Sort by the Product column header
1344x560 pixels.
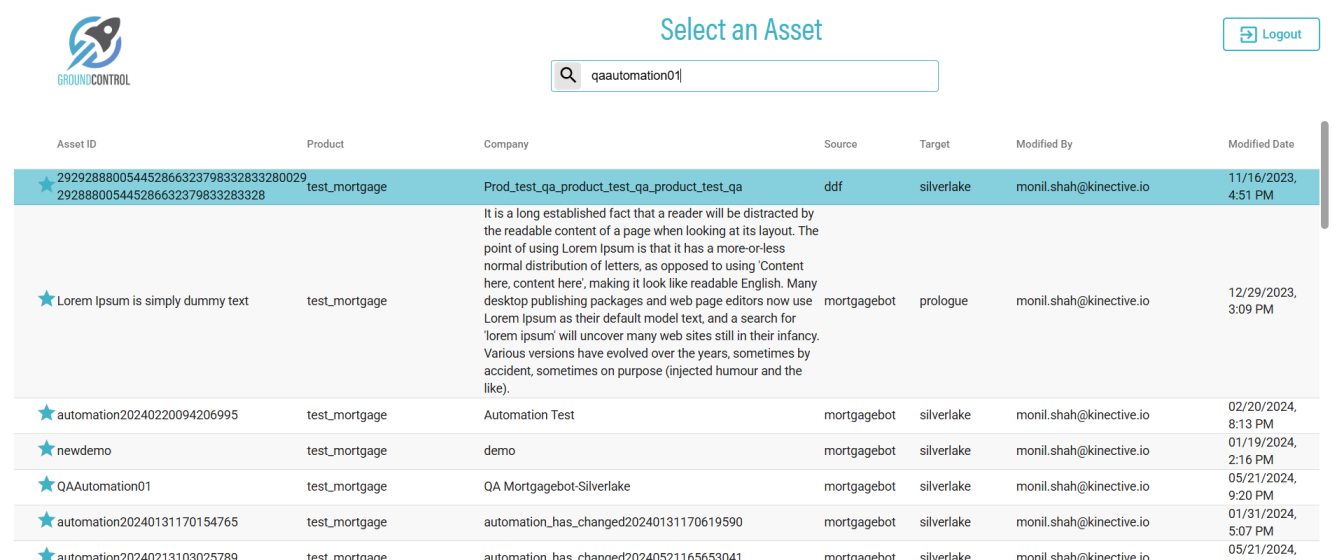click(x=325, y=144)
